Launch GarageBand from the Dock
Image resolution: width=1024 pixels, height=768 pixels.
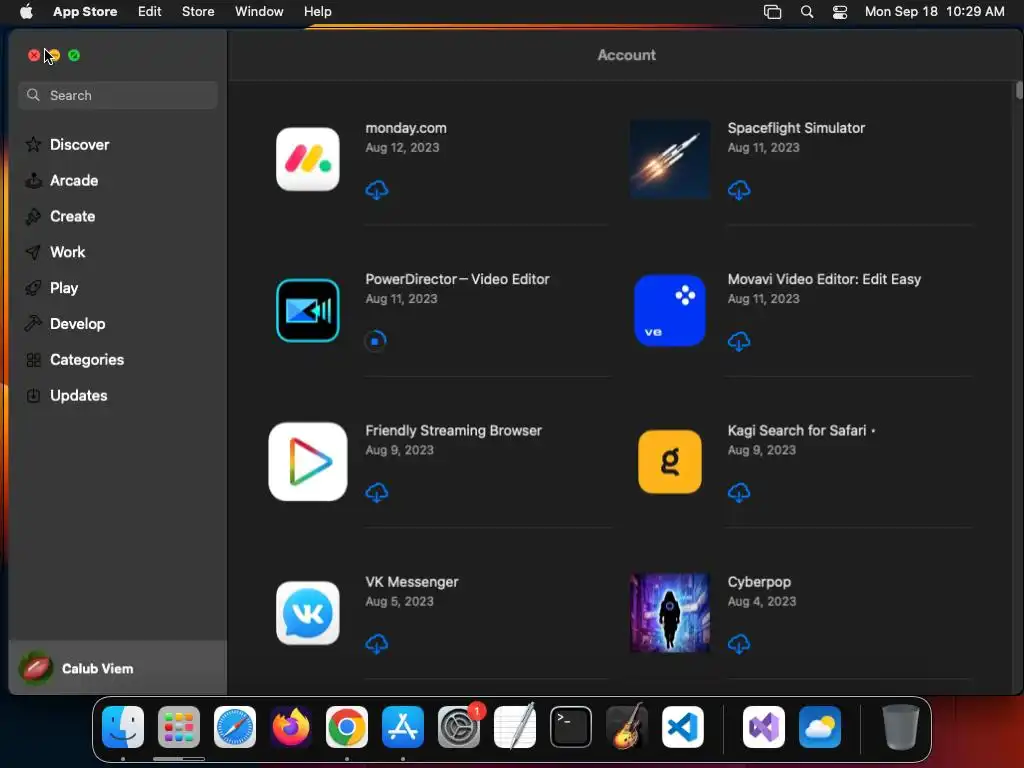tap(627, 727)
